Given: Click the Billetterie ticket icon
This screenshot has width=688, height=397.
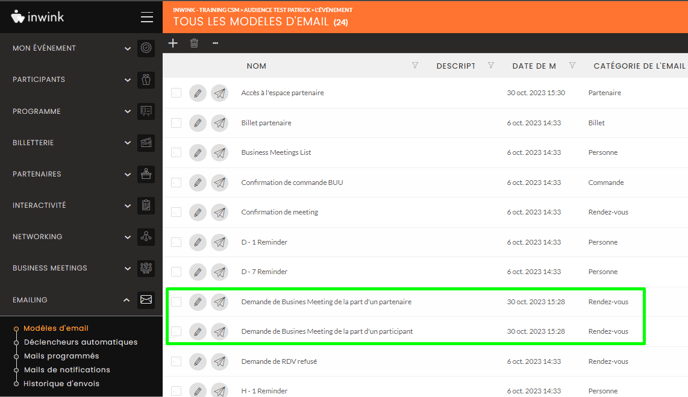Looking at the screenshot, I should 146,143.
